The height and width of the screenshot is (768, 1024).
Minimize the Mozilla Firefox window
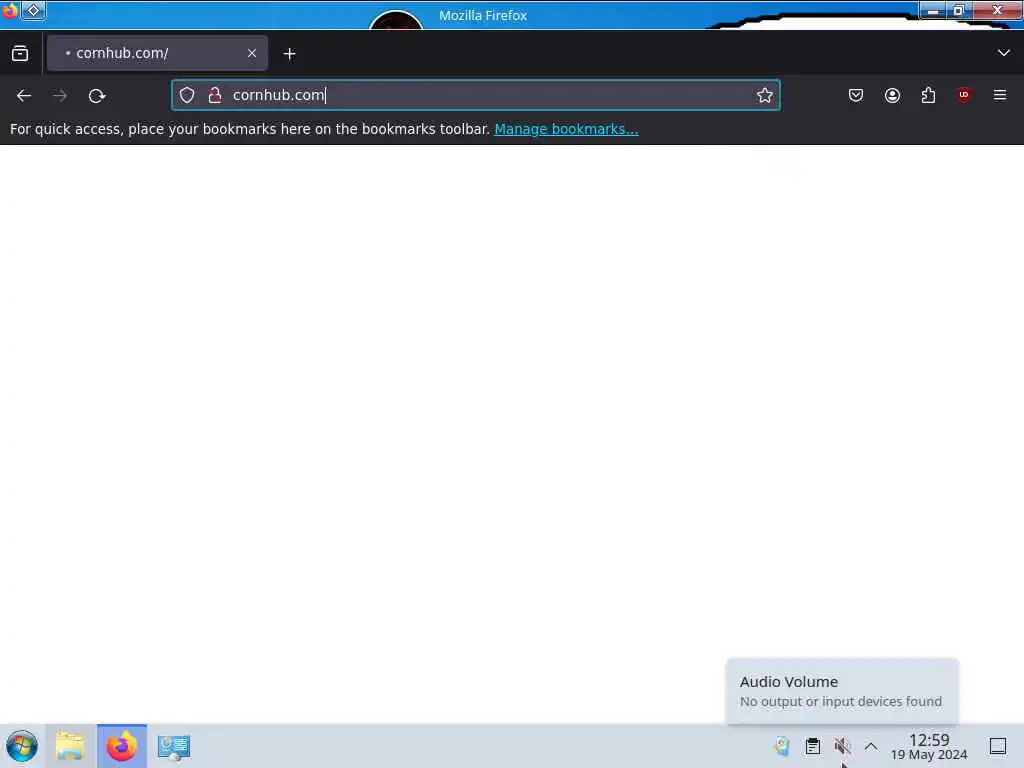point(933,10)
